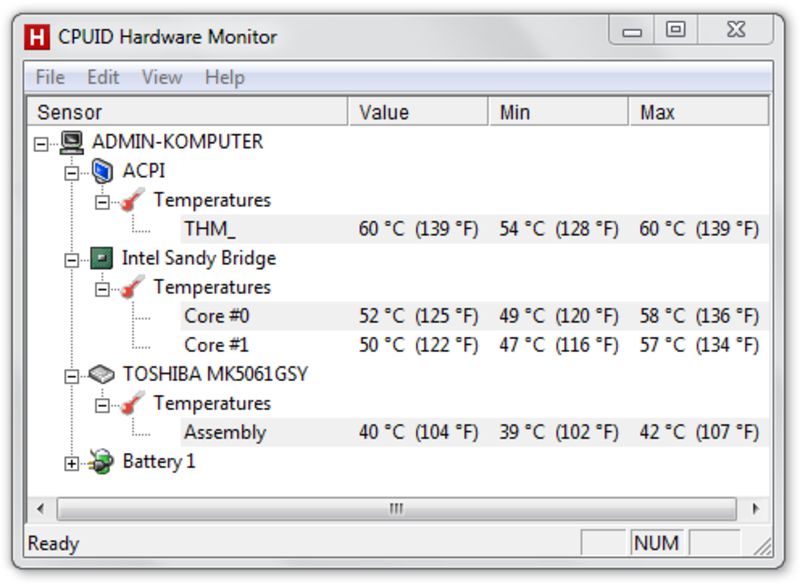Click Assembly value 40 °C (104 °F)
This screenshot has height=584, width=800.
418,433
